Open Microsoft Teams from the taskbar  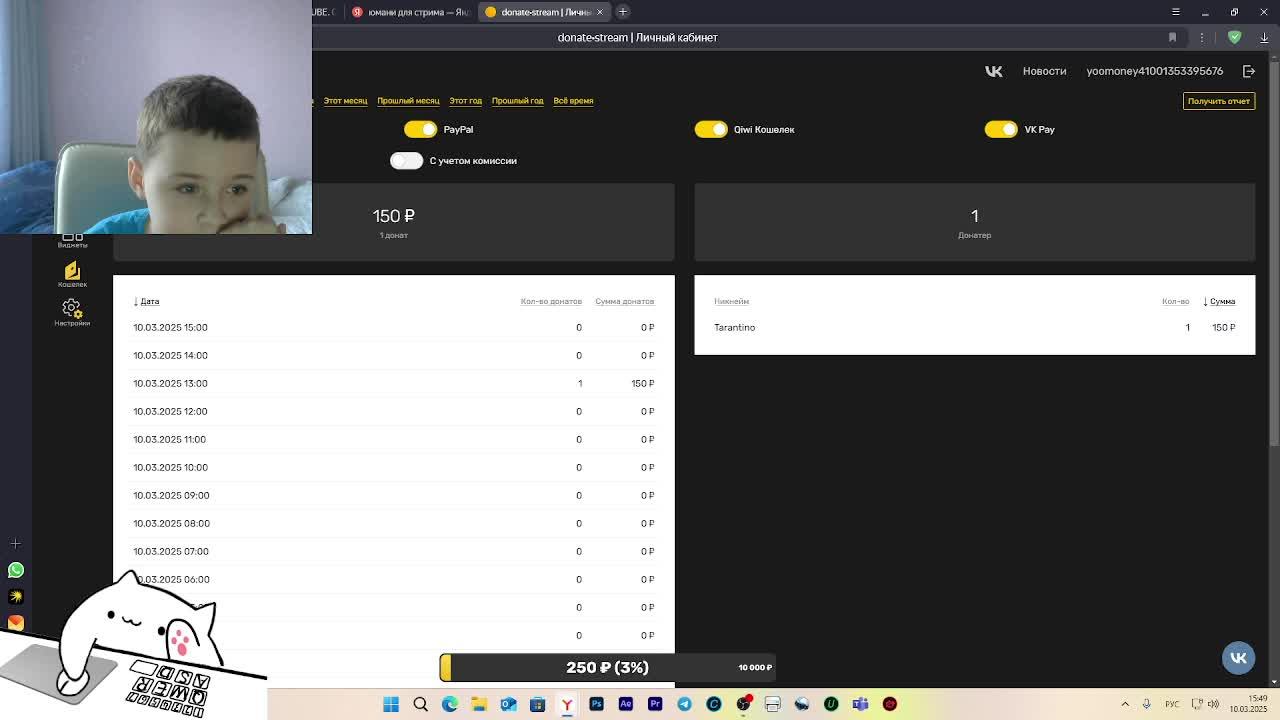(x=860, y=704)
